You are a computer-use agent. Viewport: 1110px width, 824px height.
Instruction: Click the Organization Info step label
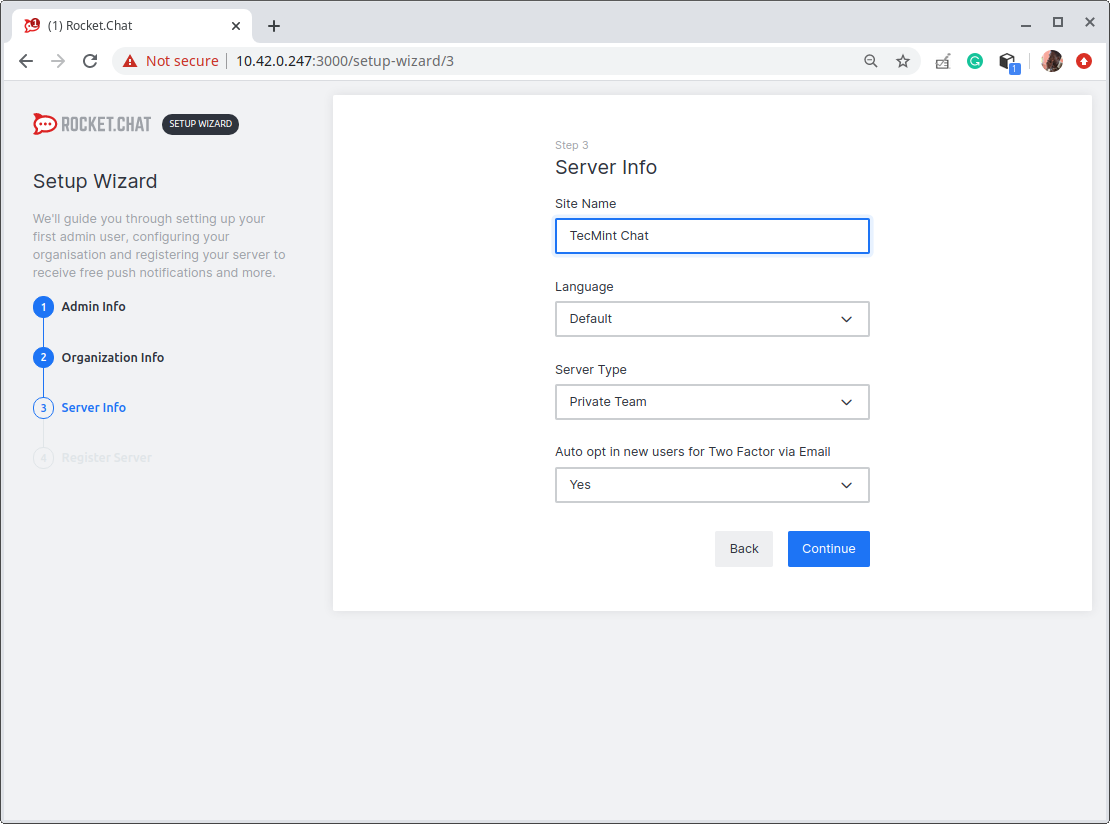click(113, 357)
